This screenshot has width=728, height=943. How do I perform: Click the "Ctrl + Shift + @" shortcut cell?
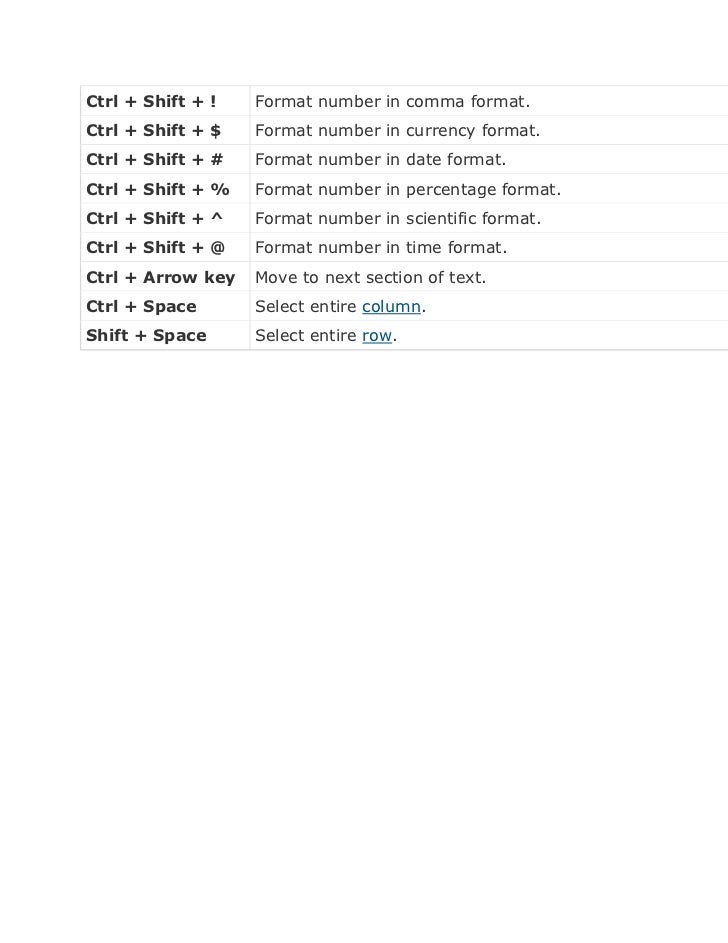165,247
